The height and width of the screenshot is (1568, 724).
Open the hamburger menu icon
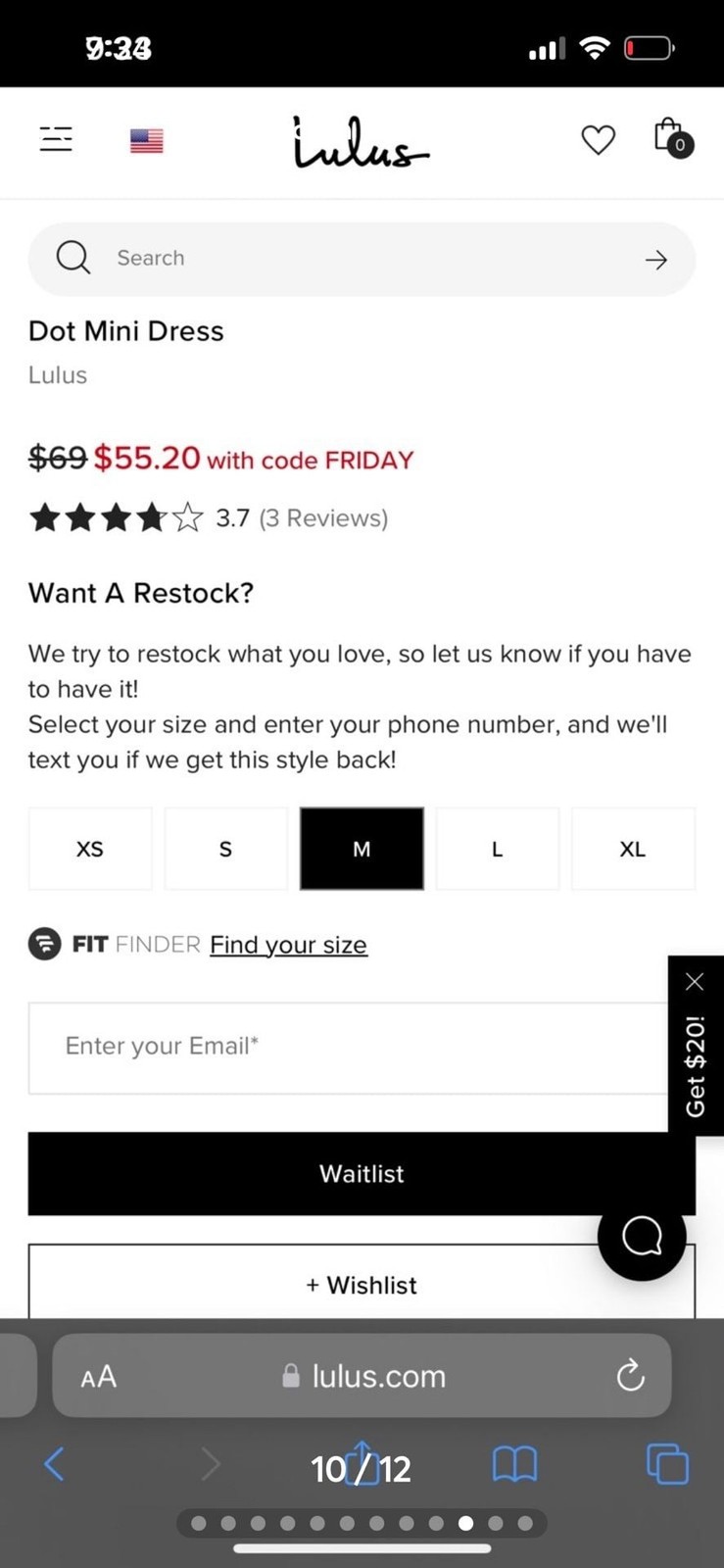pos(56,139)
